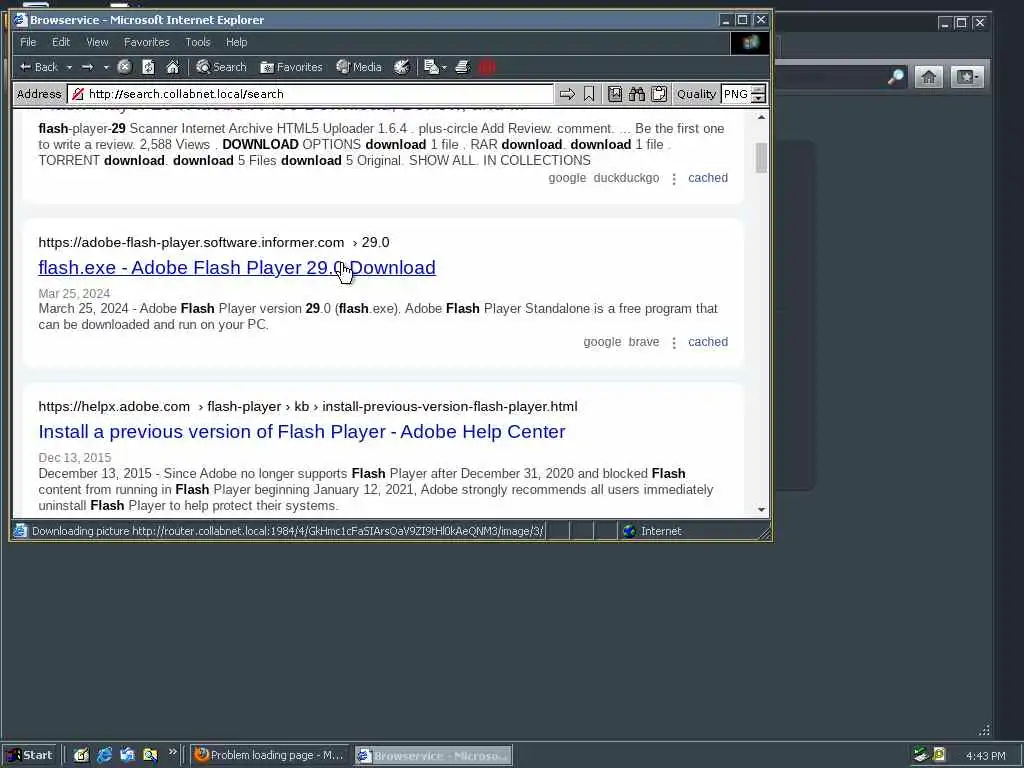The height and width of the screenshot is (768, 1024).
Task: Click the Back navigation button
Action: pos(39,67)
